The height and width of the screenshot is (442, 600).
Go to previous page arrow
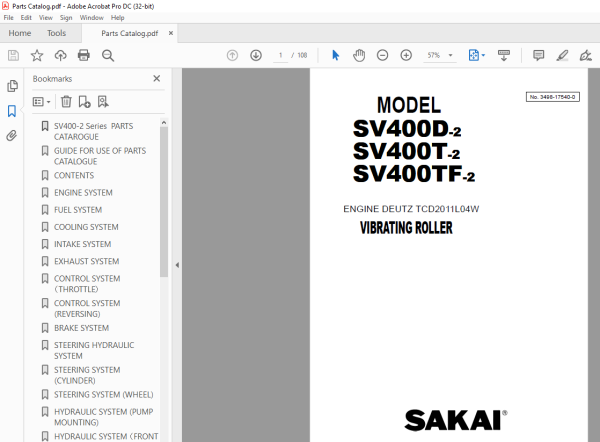pos(232,55)
